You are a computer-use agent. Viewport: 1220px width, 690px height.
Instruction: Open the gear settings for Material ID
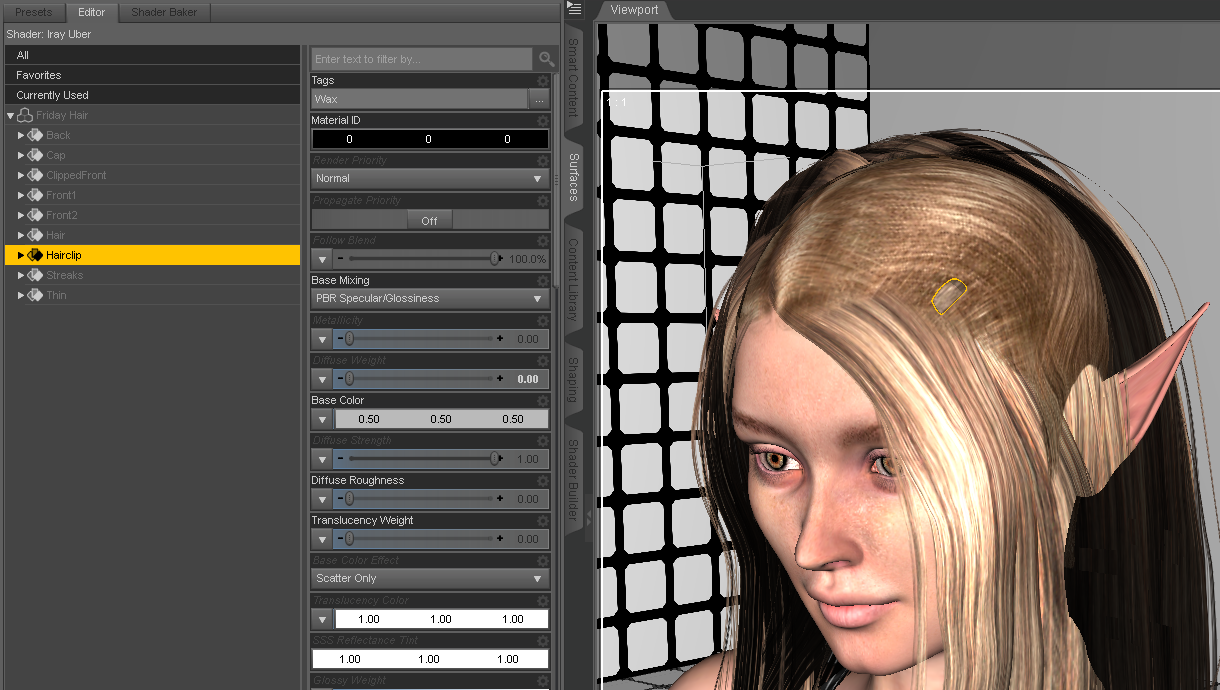543,120
